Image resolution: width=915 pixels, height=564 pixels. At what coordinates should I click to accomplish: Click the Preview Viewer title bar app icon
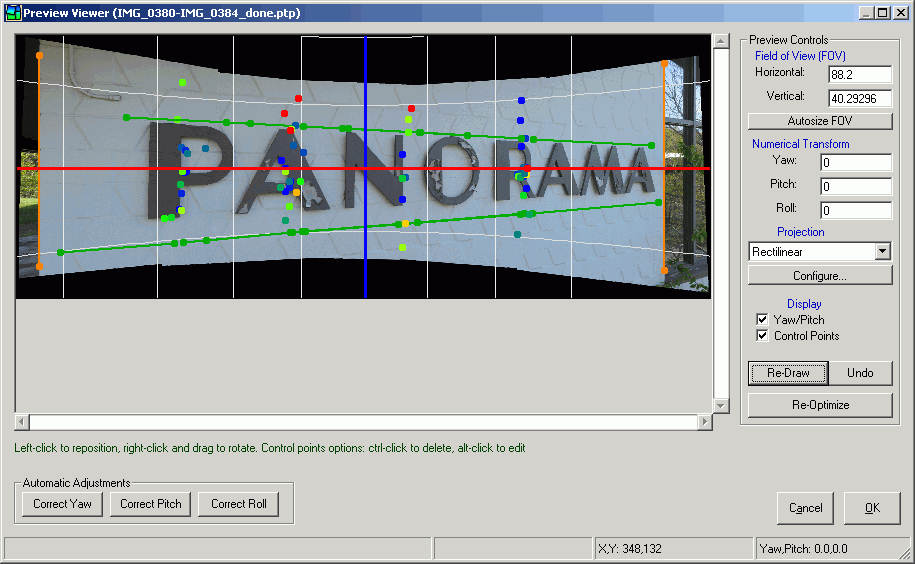coord(13,13)
